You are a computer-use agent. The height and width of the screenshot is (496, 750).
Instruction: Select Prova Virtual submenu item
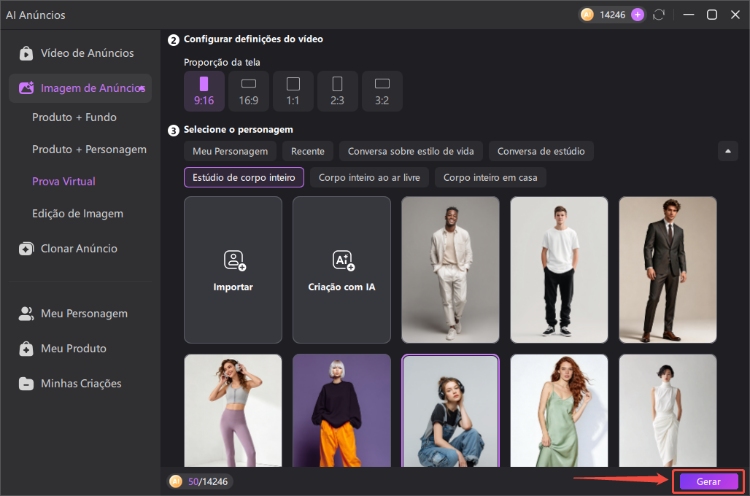pos(64,181)
